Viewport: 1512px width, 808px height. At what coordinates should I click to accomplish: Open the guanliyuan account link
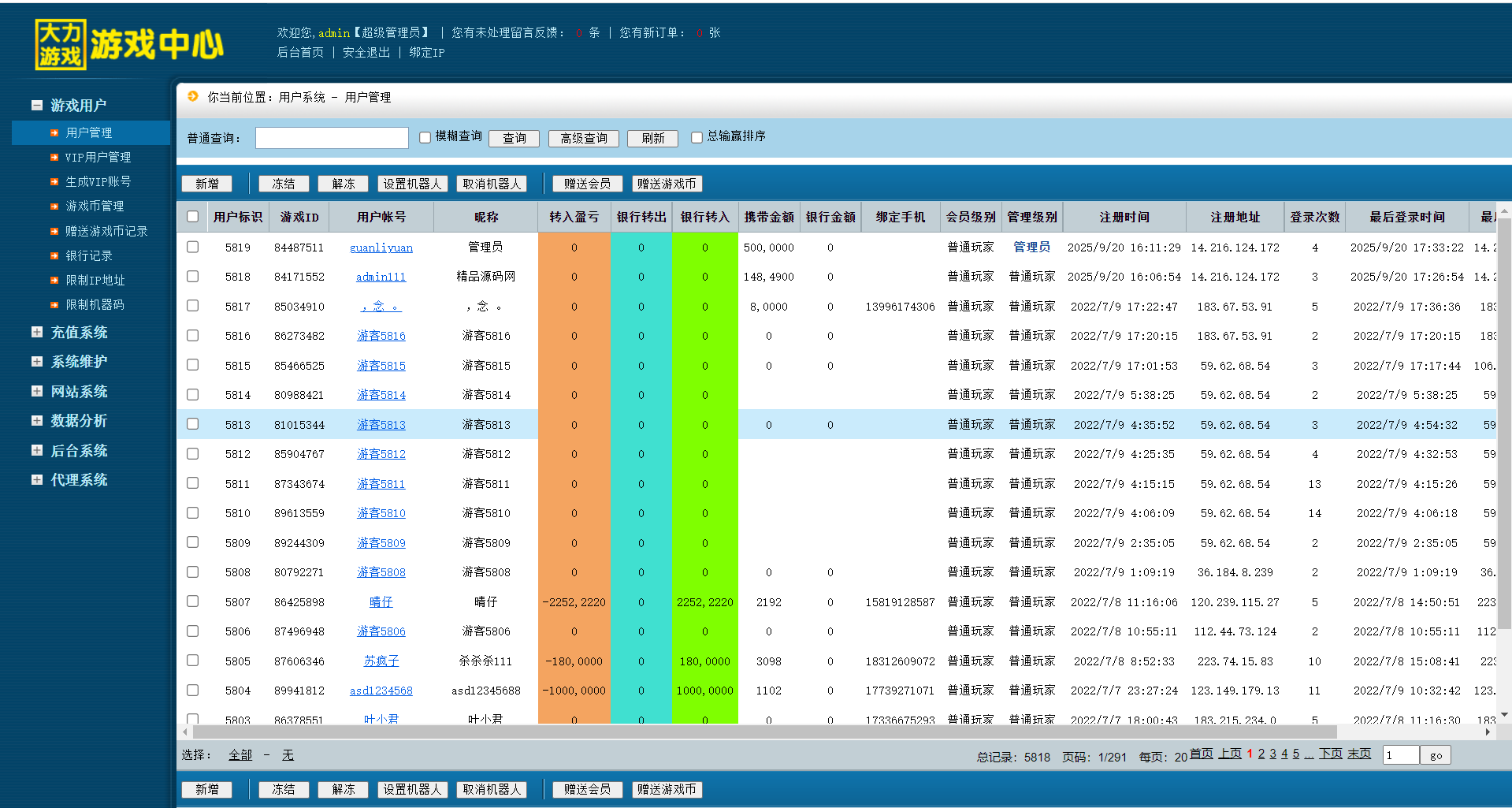tap(381, 248)
